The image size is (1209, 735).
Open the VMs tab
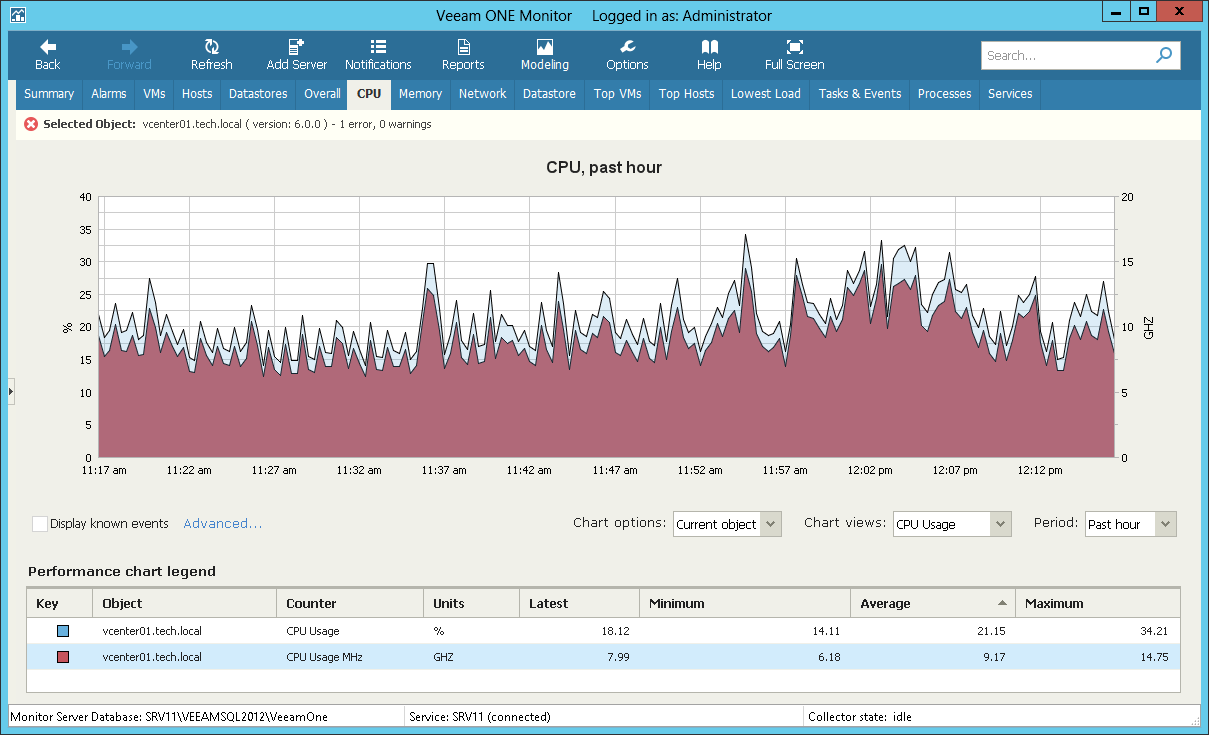click(x=155, y=94)
